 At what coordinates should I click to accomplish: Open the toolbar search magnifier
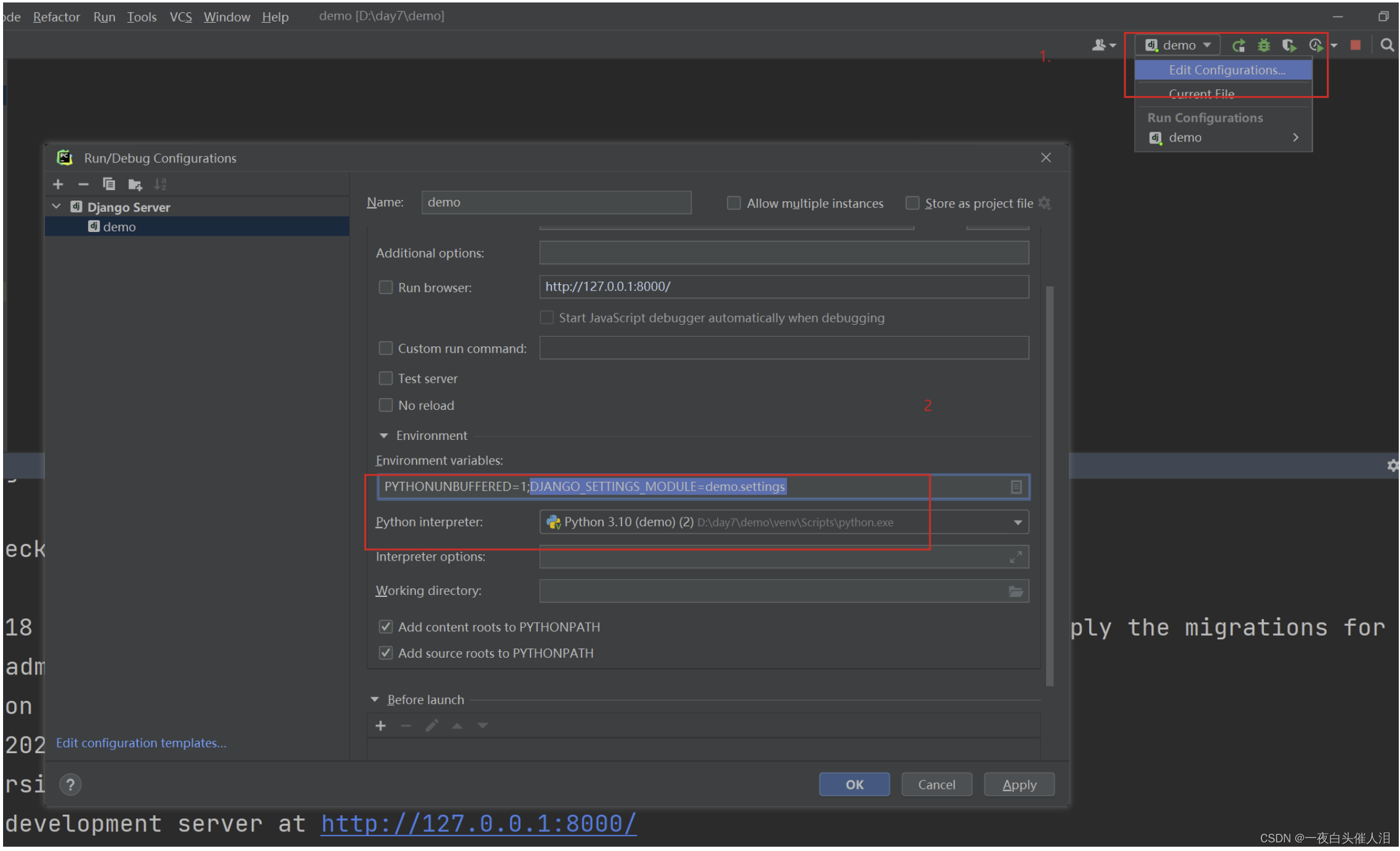tap(1387, 45)
